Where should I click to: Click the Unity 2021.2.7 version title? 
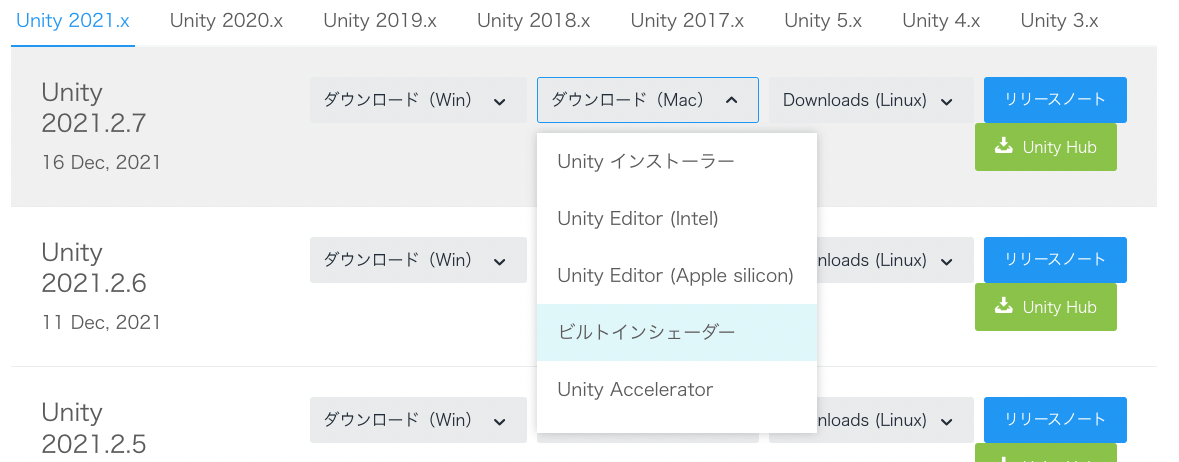click(94, 108)
